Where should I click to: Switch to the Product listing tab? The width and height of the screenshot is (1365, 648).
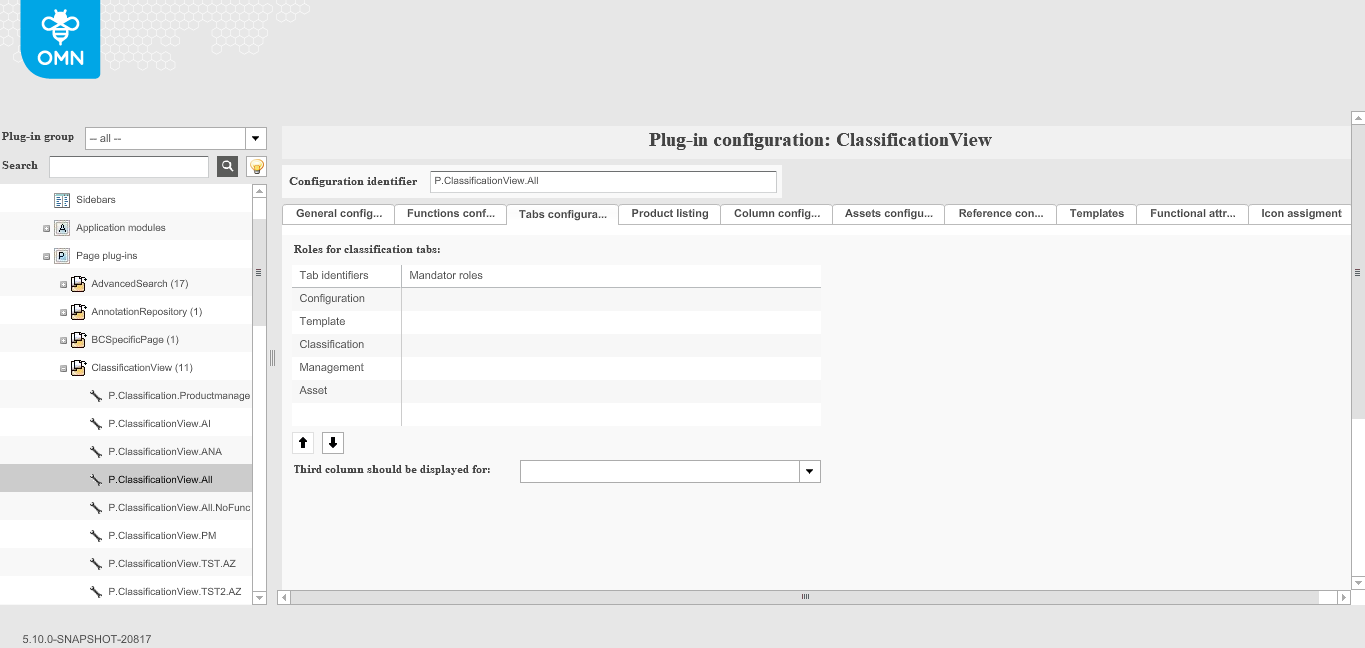pos(668,213)
